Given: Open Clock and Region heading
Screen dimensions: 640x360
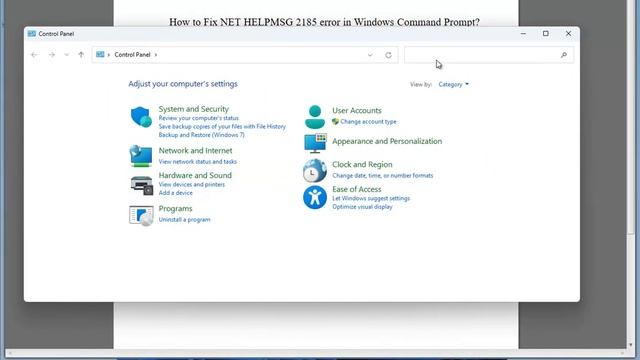Looking at the screenshot, I should coord(362,164).
